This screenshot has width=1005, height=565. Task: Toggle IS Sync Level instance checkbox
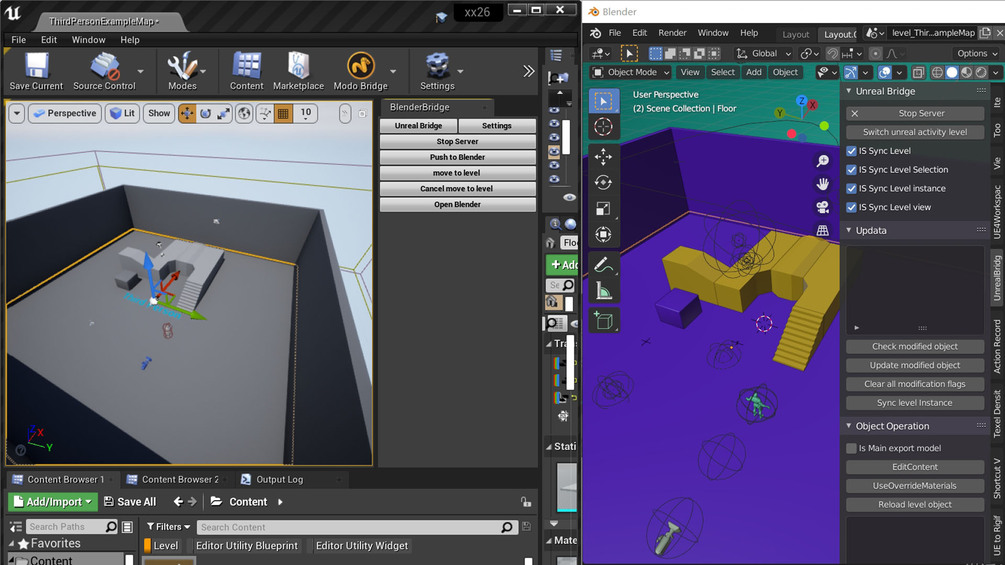pos(851,188)
